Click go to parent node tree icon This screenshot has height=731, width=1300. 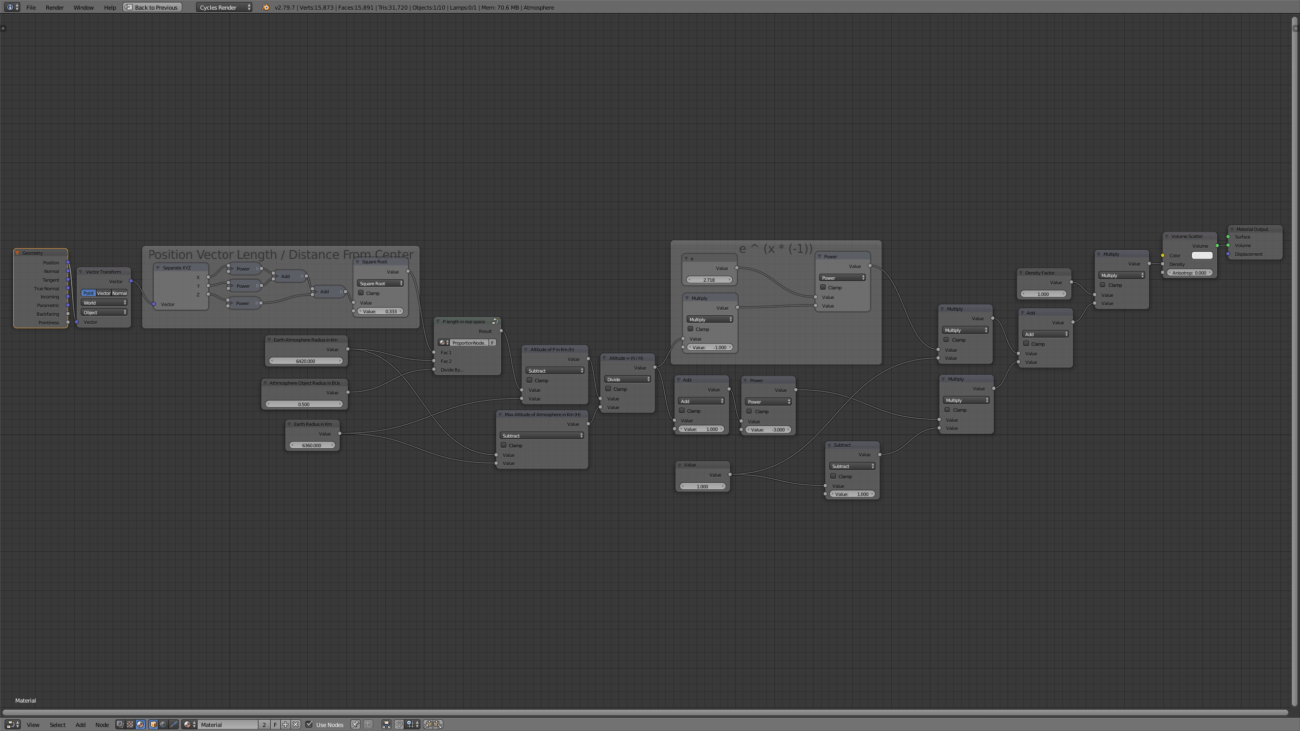click(368, 724)
